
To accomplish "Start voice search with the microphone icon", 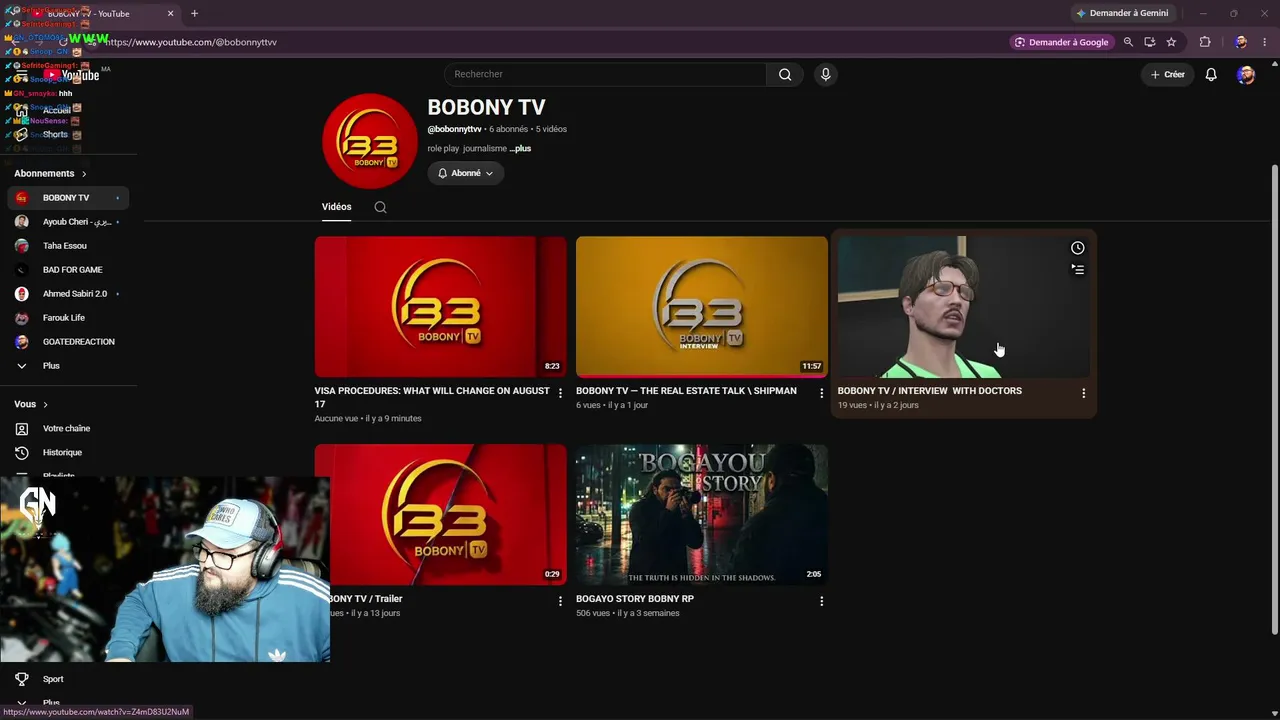I will coord(825,74).
